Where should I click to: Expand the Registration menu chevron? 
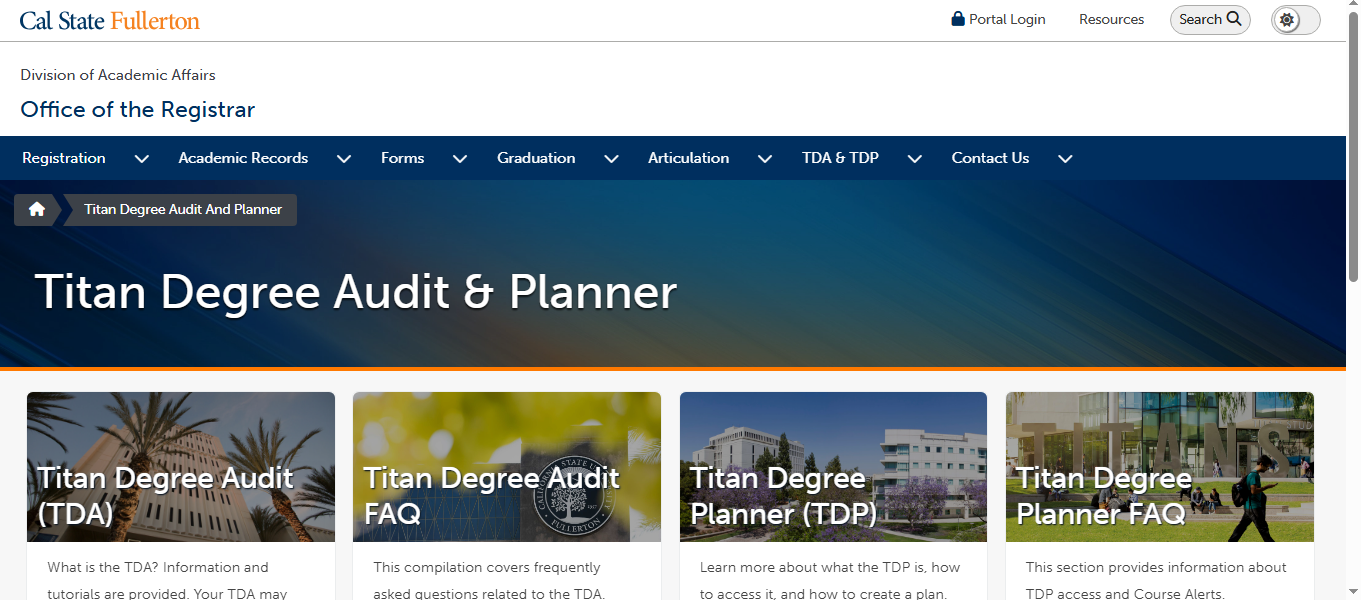(x=142, y=159)
